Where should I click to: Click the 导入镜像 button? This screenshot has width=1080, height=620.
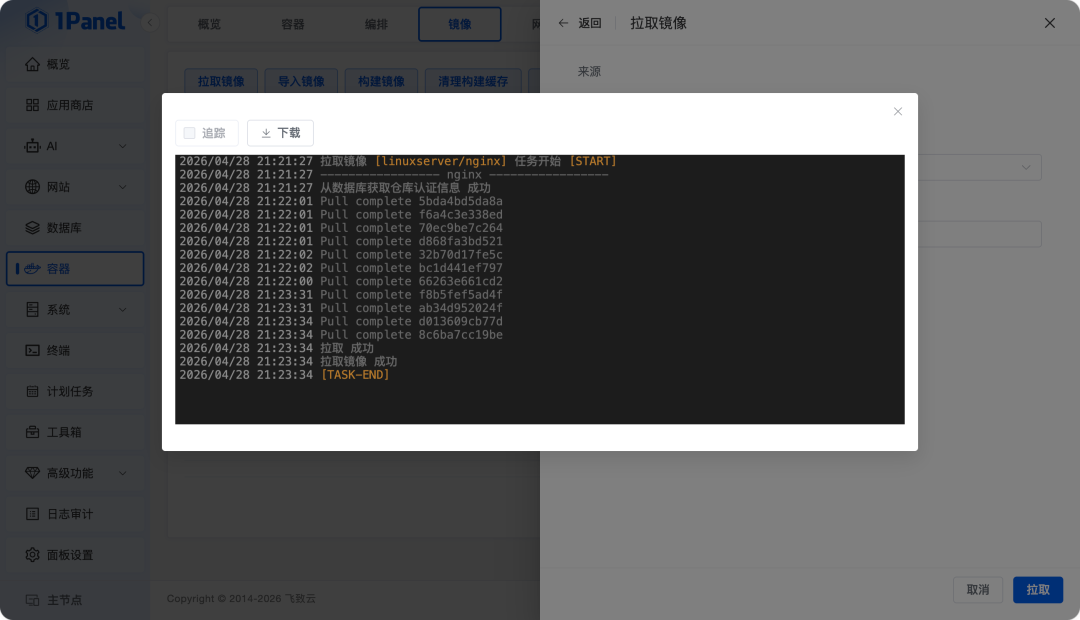click(x=301, y=81)
